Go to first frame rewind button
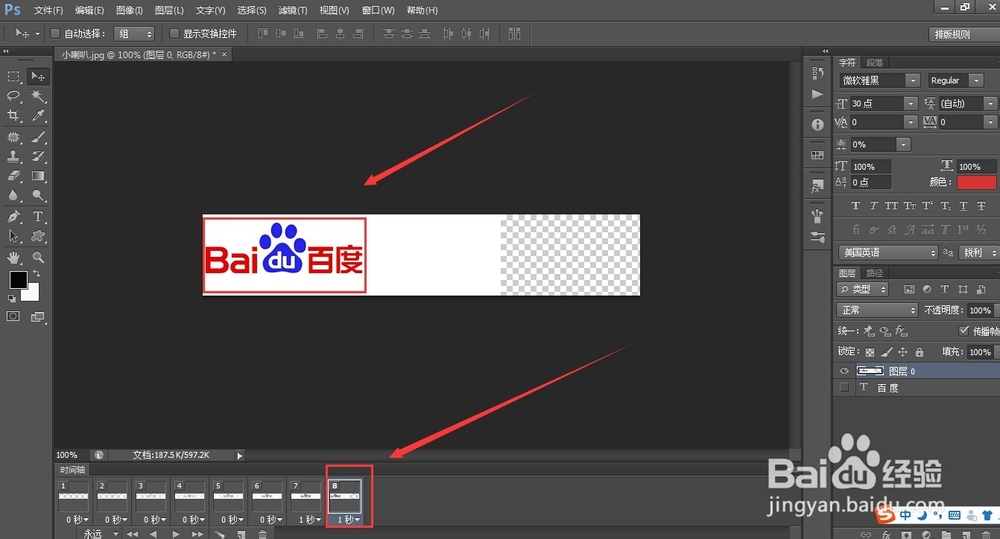 (133, 534)
